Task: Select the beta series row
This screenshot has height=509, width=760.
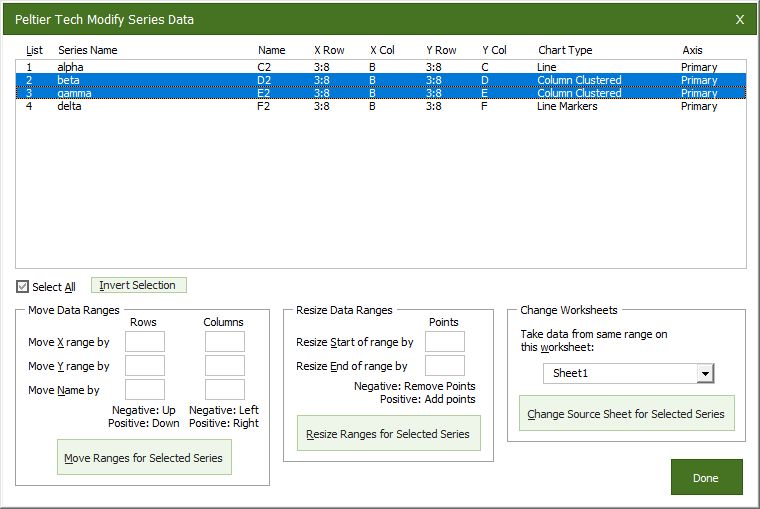Action: tap(380, 80)
